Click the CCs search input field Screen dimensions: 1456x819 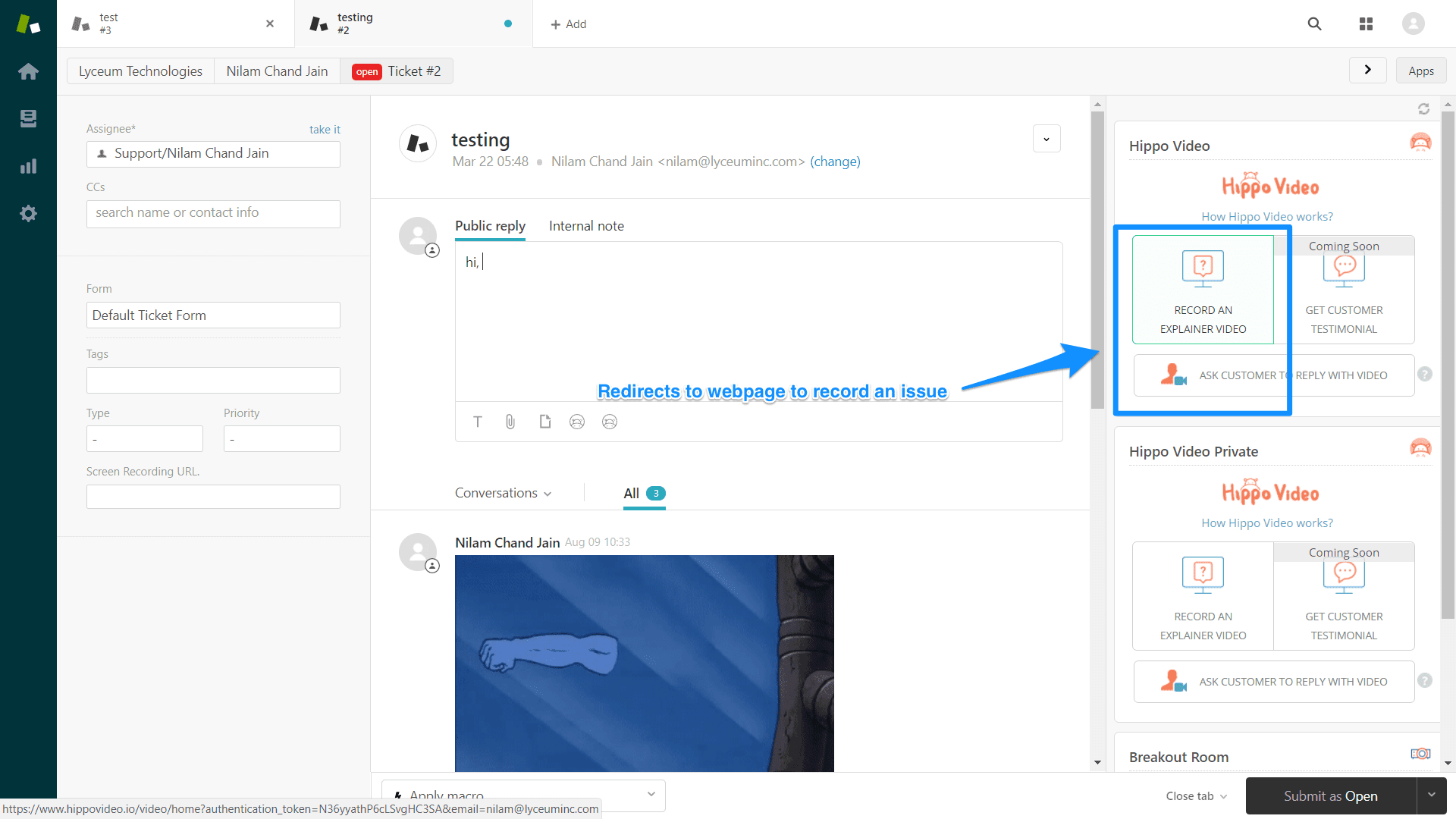(213, 213)
